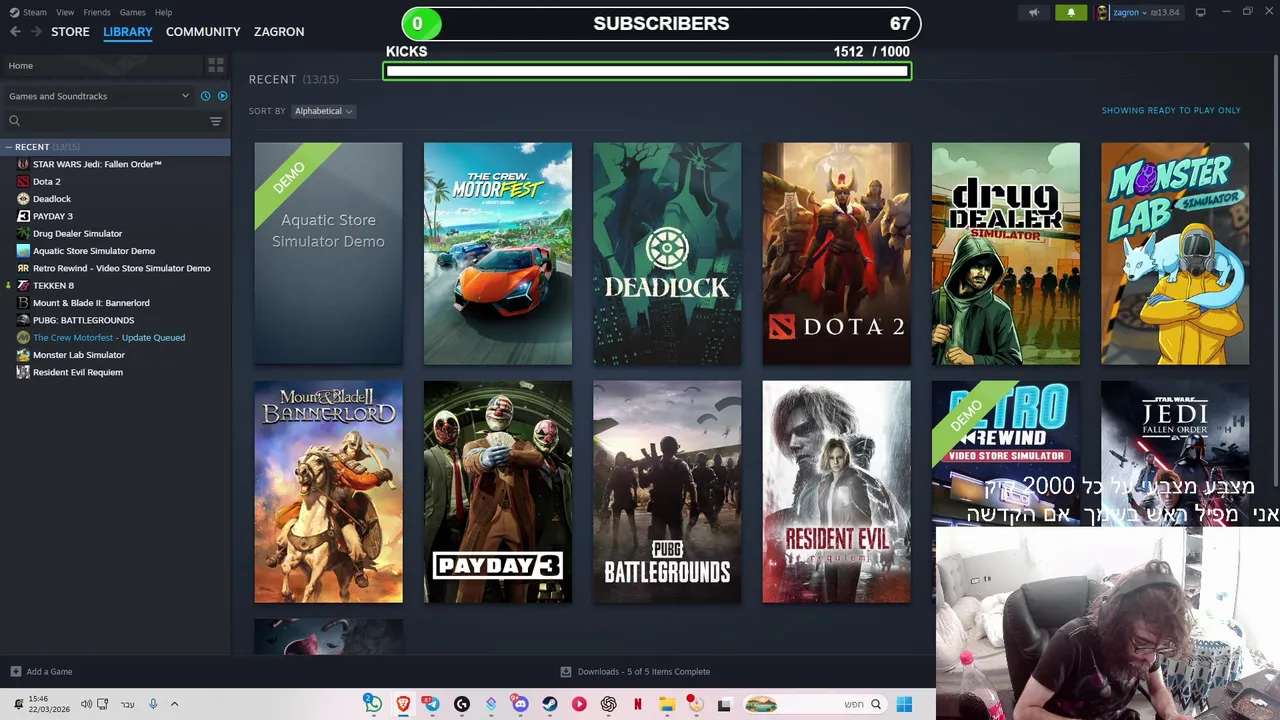
Task: Open WhatsApp from the taskbar
Action: pos(373,704)
